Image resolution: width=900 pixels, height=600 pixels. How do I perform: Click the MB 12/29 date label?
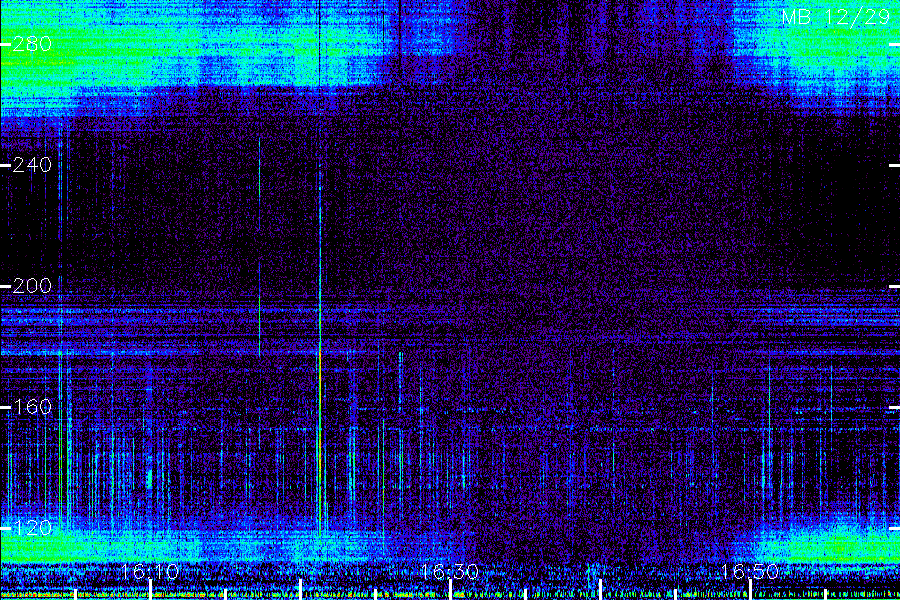click(x=835, y=17)
